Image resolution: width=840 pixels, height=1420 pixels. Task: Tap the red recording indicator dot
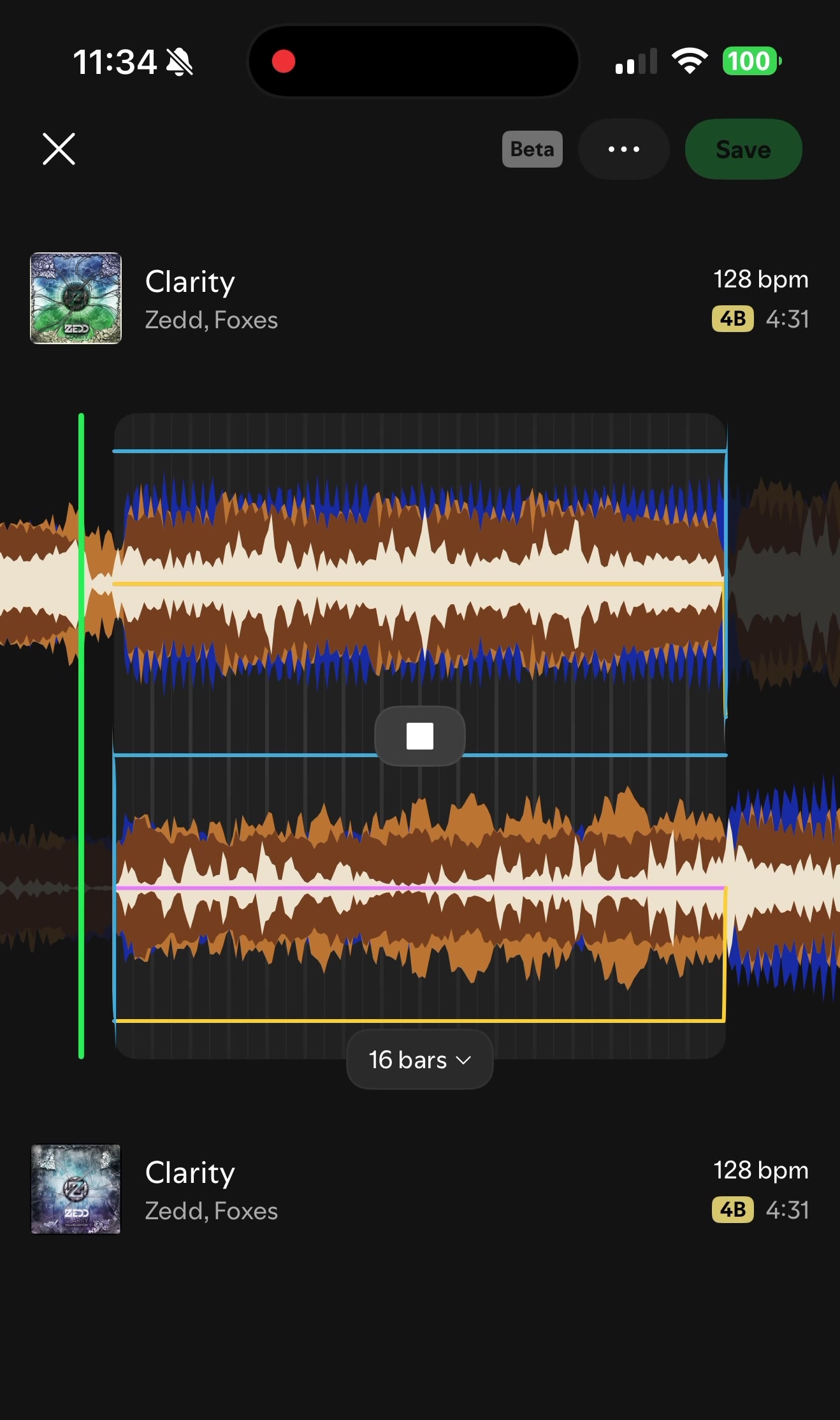284,62
